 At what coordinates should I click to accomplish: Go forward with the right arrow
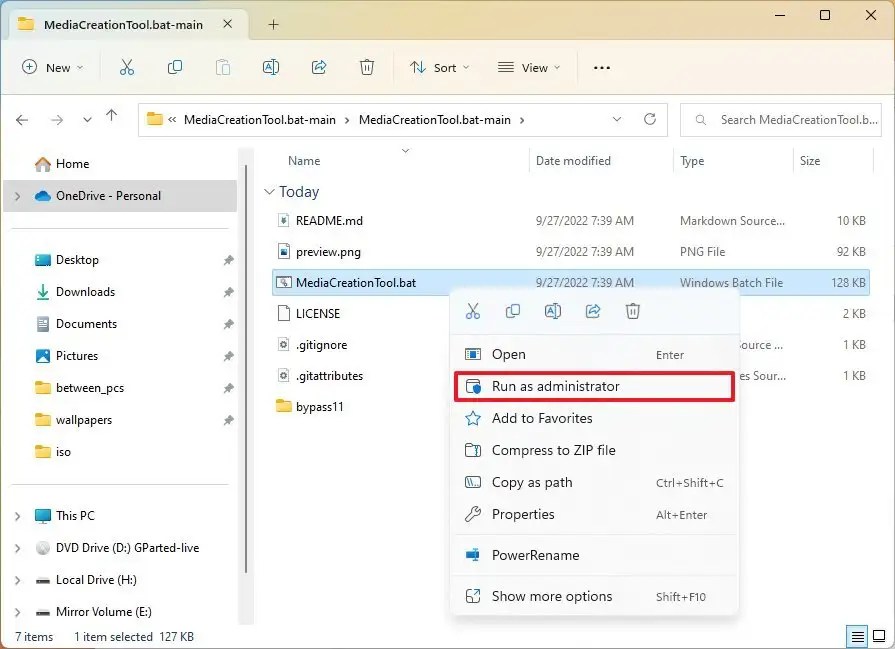(57, 120)
